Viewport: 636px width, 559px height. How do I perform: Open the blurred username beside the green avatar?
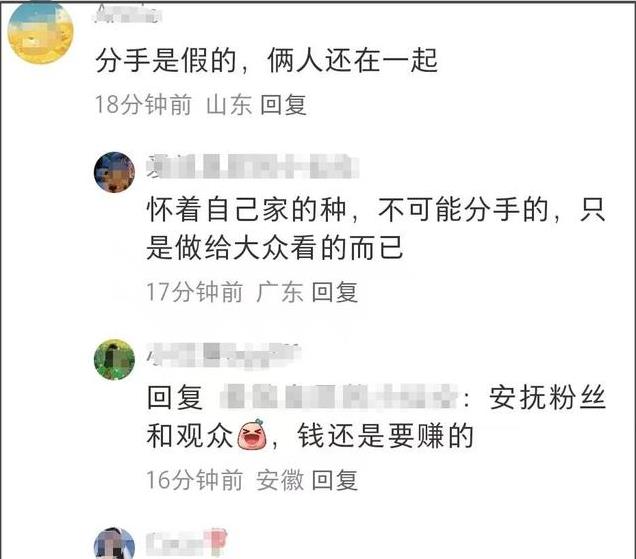pos(223,354)
